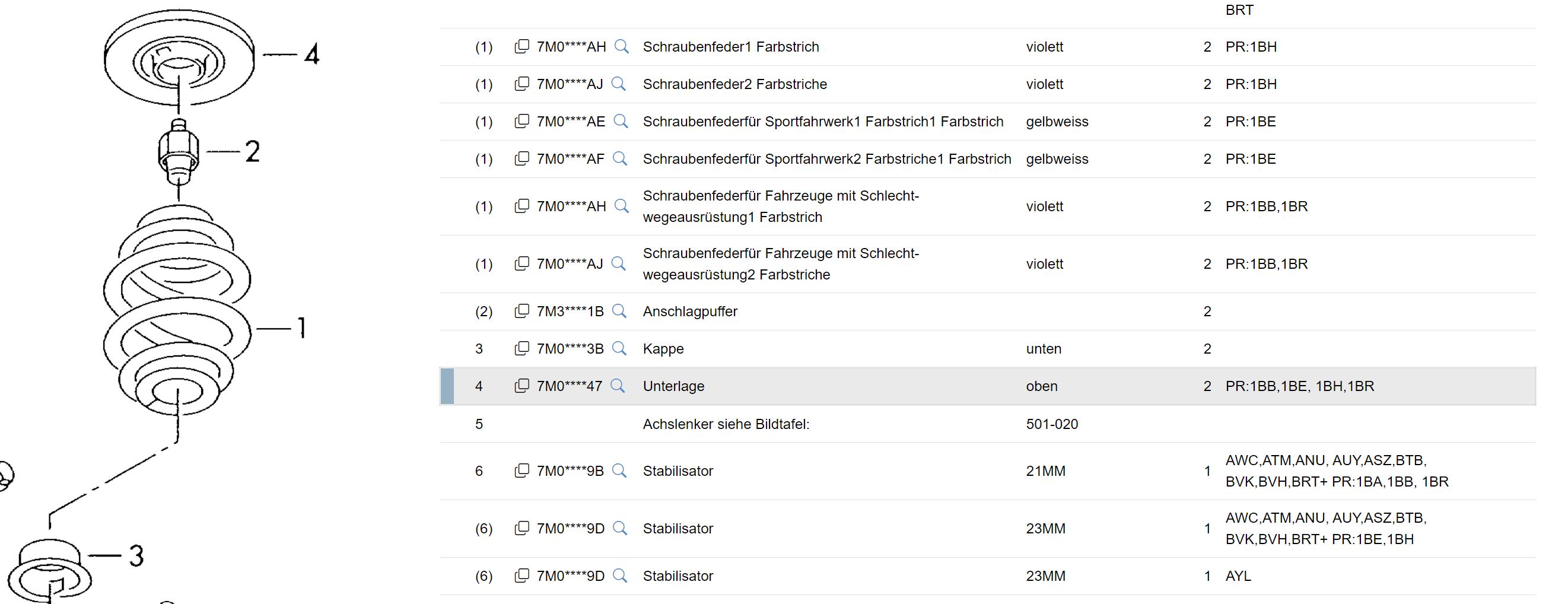Search 7M0****AJ in Schlechtwegeausrüstung2 row

[x=618, y=264]
